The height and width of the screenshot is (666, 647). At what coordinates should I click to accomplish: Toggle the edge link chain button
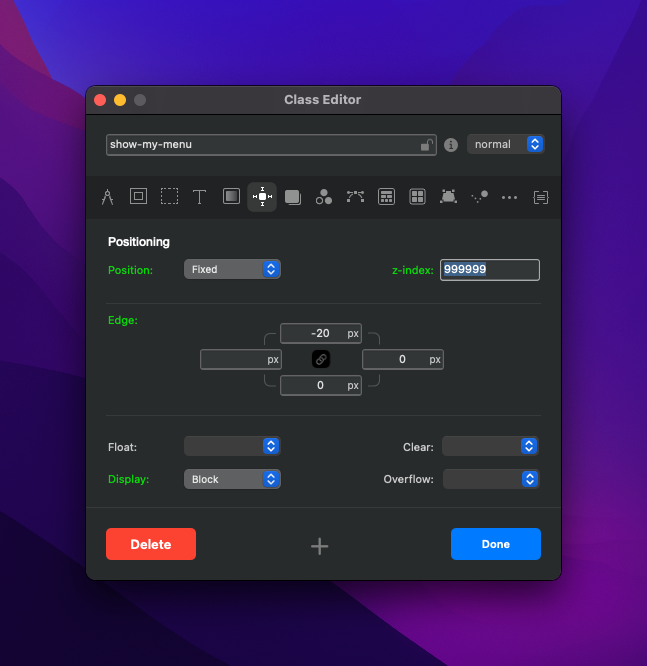[321, 359]
